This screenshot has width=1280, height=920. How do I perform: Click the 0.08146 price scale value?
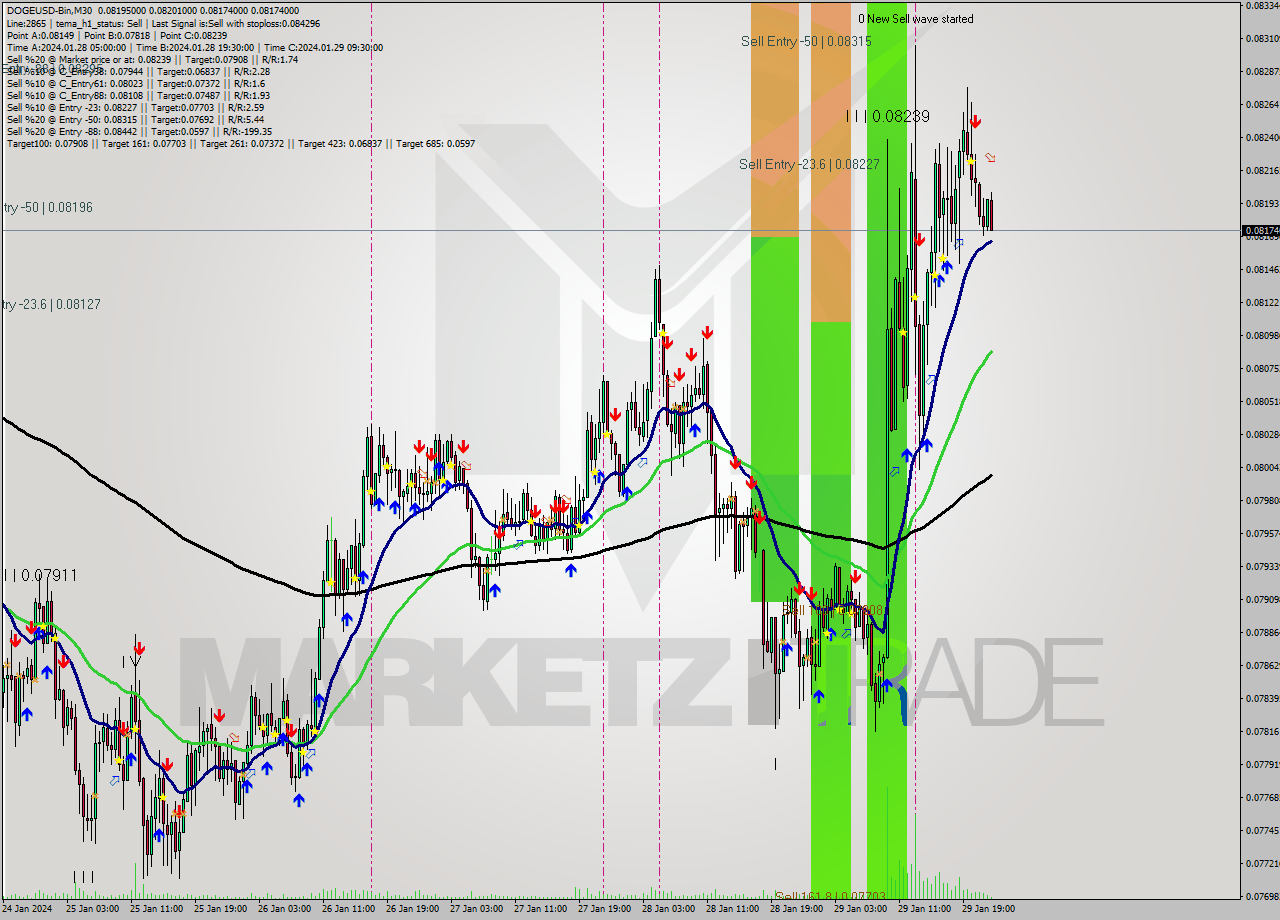point(1261,269)
